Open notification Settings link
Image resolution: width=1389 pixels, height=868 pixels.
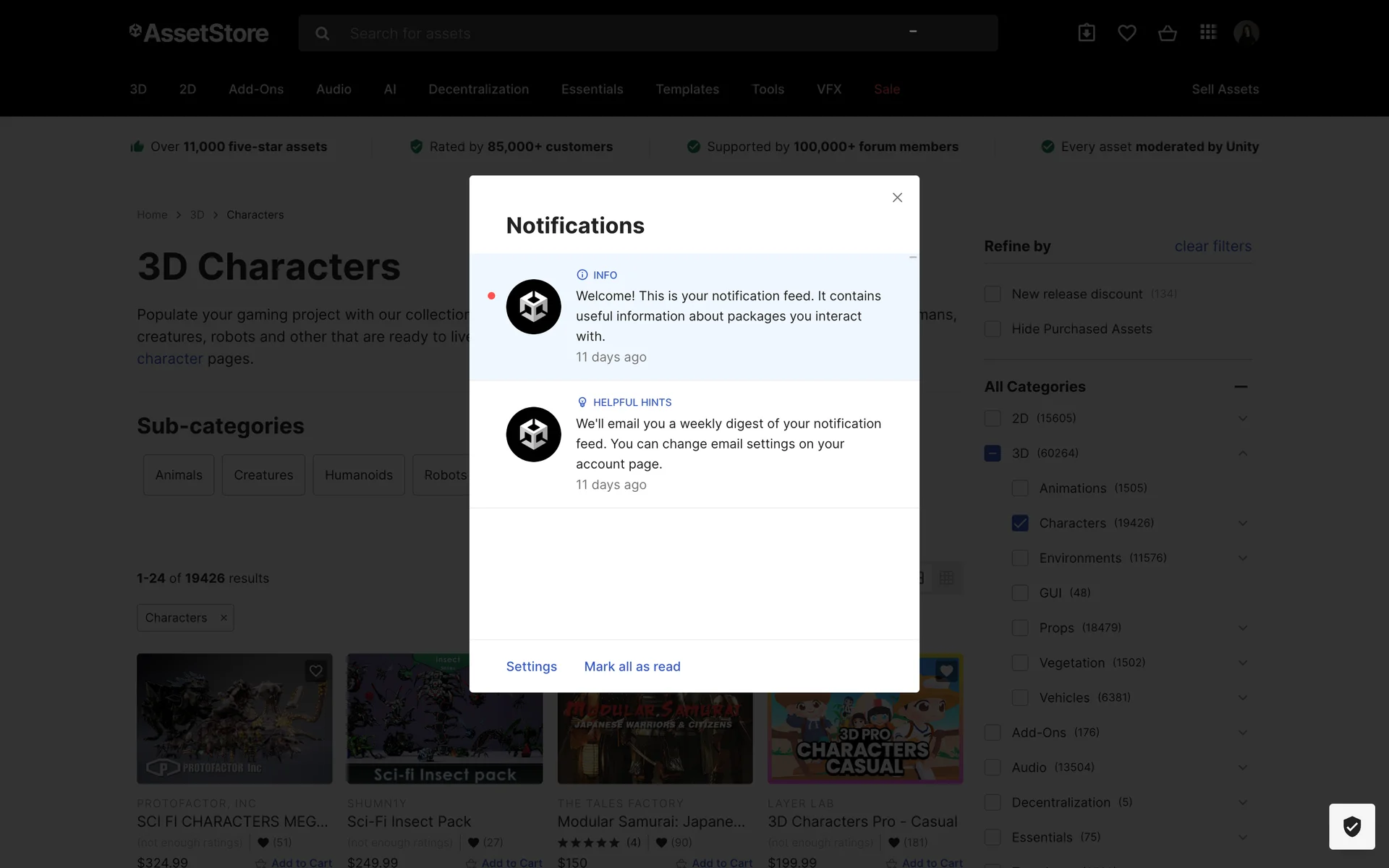point(531,666)
